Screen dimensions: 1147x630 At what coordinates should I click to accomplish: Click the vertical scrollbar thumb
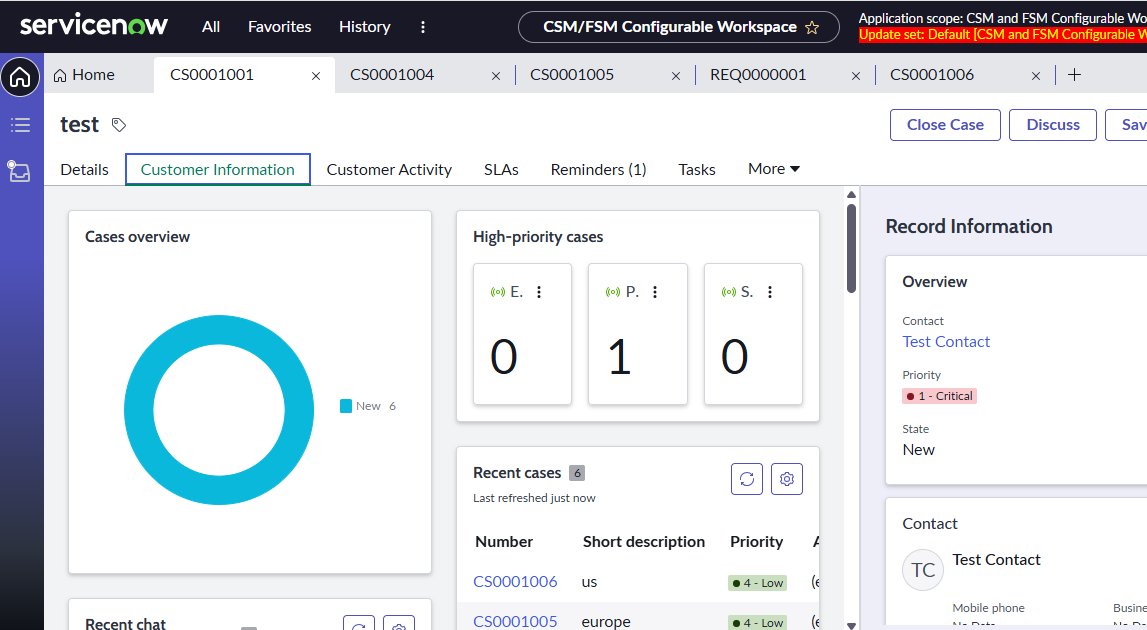pyautogui.click(x=851, y=249)
